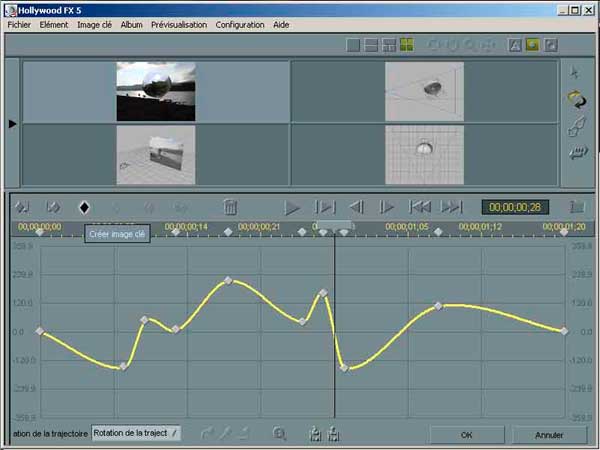Switch to three-pane view layout
This screenshot has width=600, height=450.
coord(389,45)
